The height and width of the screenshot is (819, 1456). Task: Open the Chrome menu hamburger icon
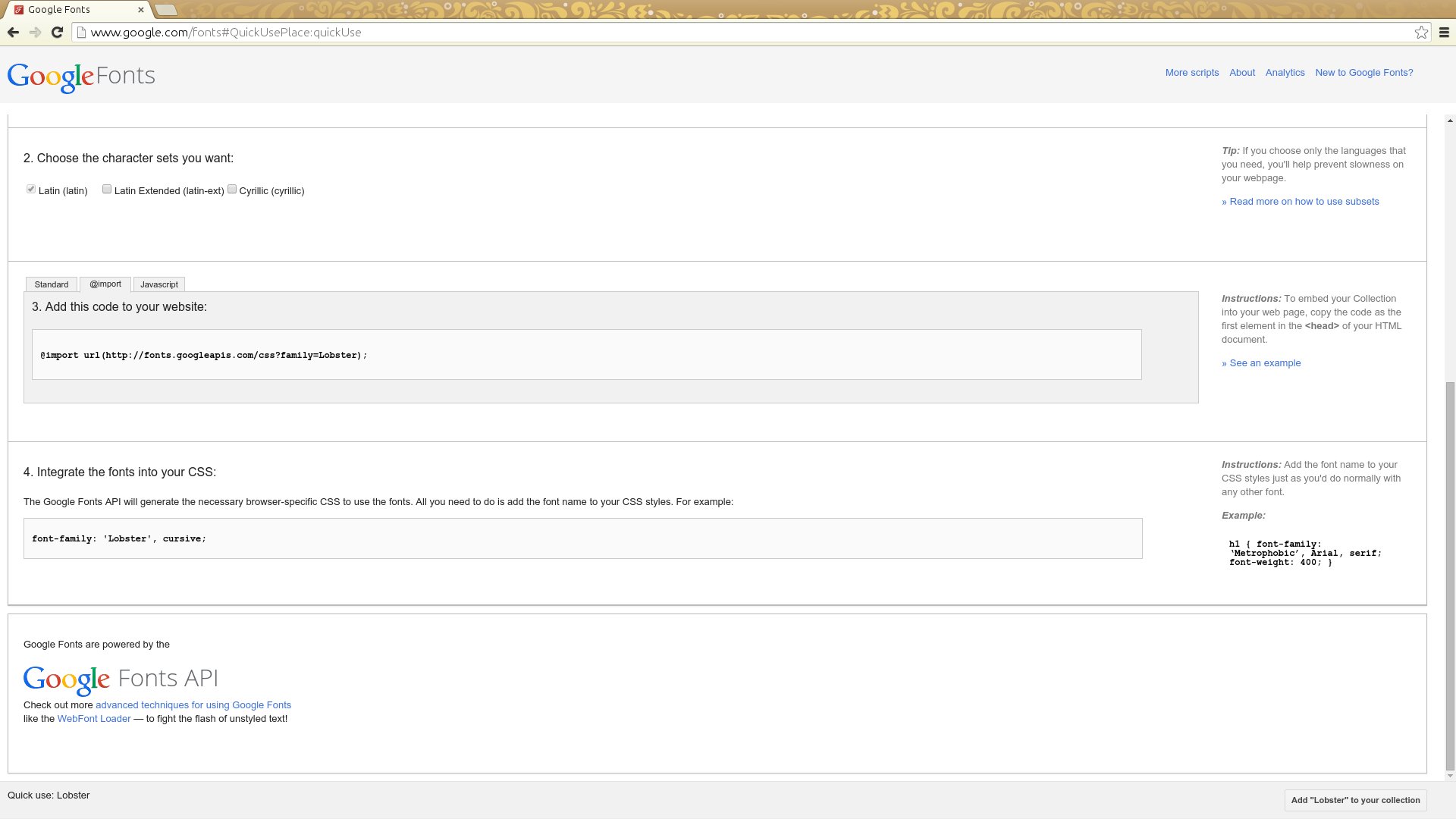tap(1444, 32)
